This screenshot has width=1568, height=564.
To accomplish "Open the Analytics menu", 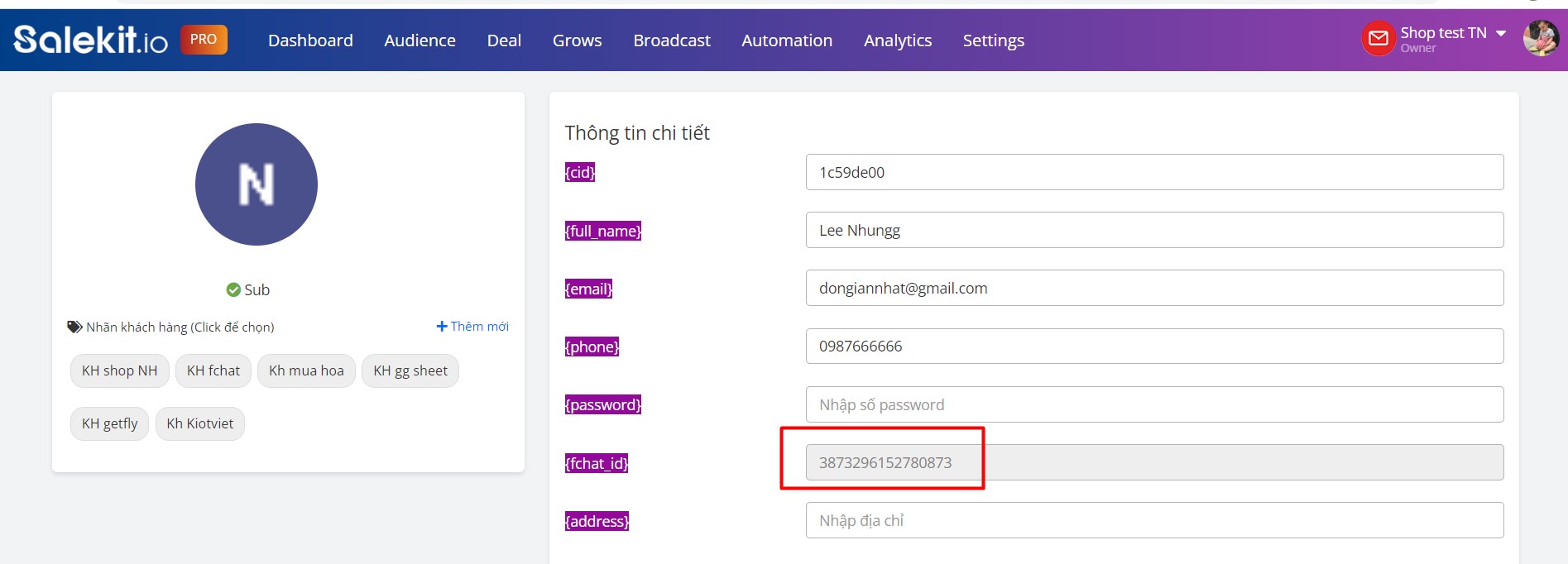I will [898, 41].
